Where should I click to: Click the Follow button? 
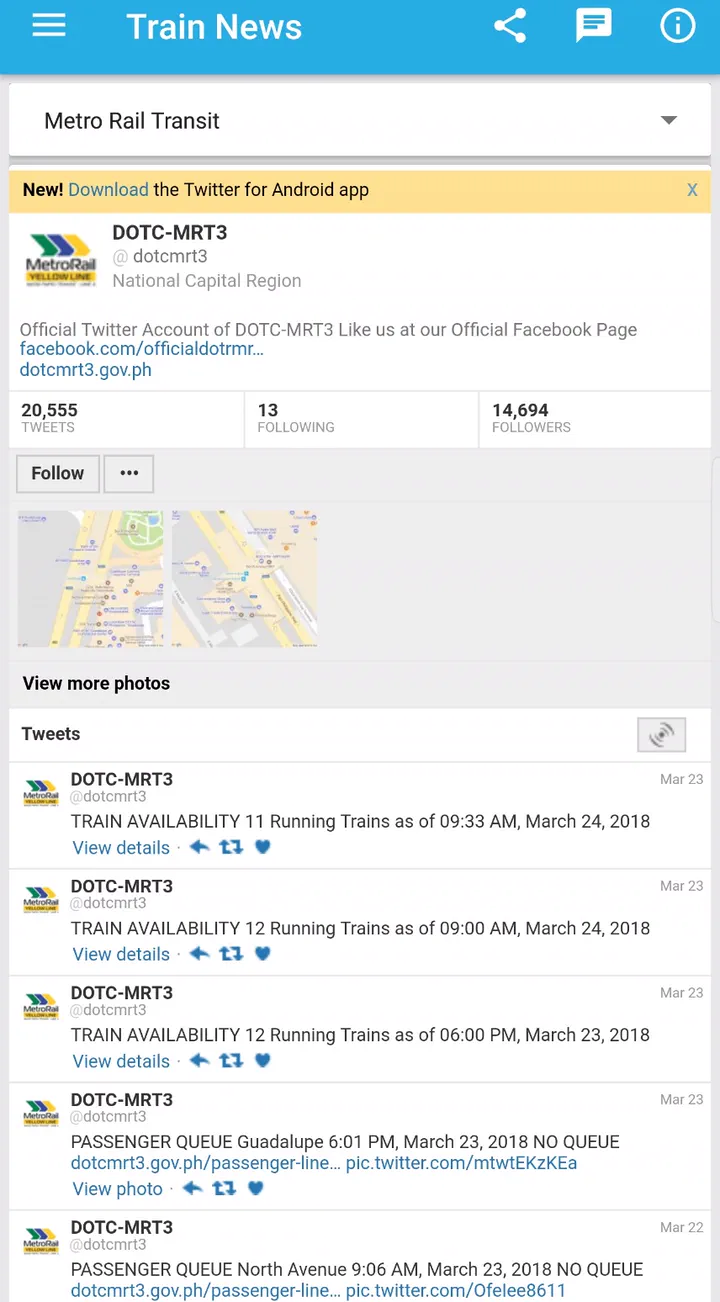pos(58,474)
